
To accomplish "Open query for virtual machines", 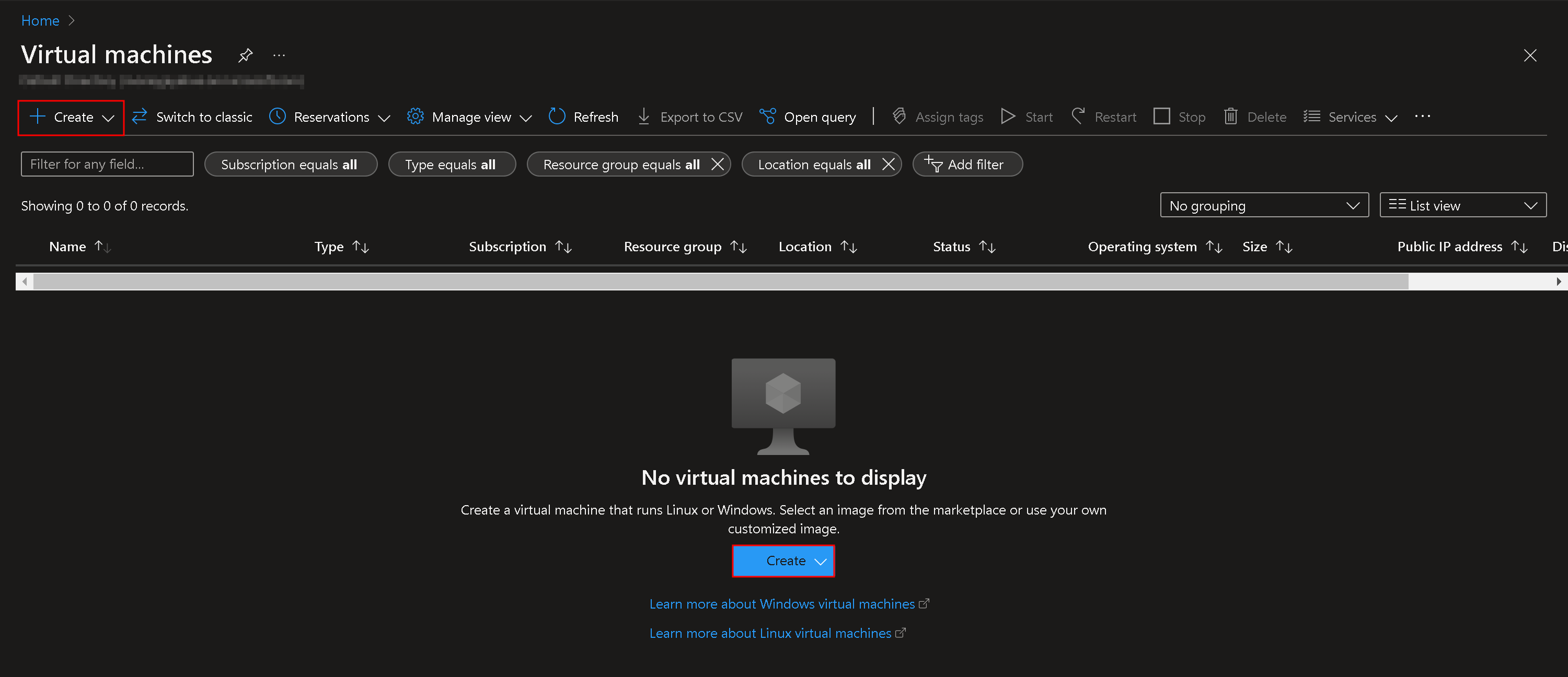I will coord(807,117).
